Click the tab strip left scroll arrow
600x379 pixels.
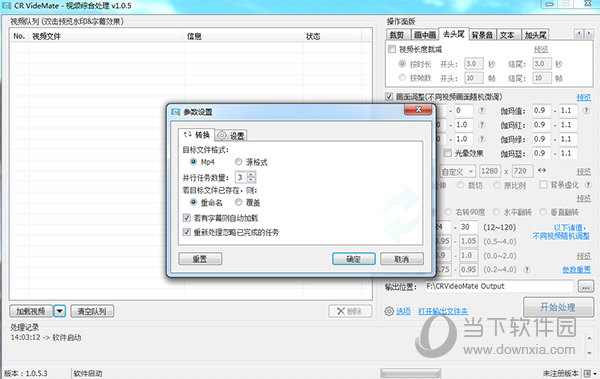point(579,34)
